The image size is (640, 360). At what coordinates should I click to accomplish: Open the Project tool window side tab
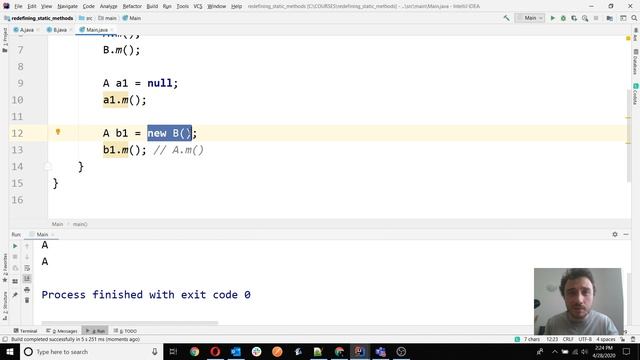point(4,40)
